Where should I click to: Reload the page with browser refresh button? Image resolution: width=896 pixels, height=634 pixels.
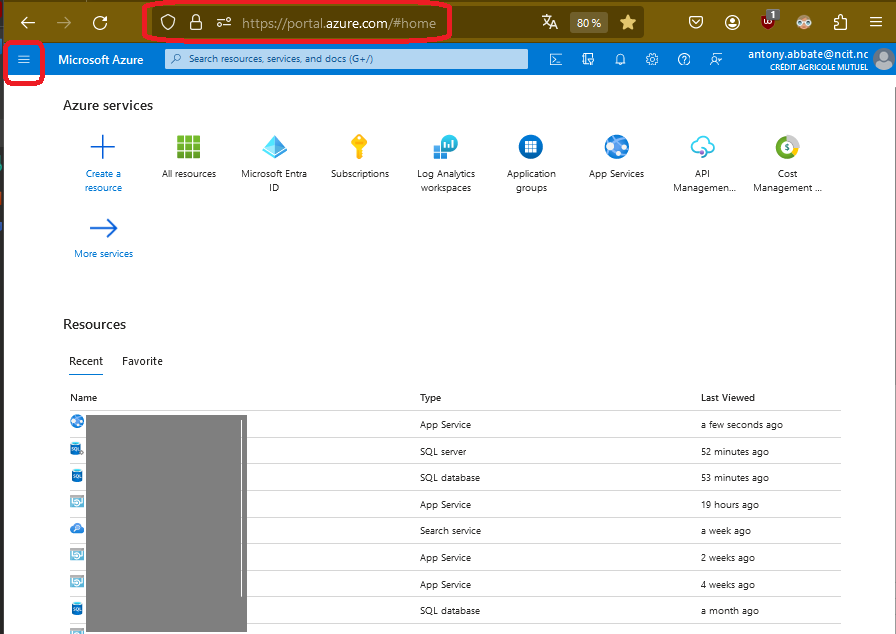pyautogui.click(x=100, y=22)
